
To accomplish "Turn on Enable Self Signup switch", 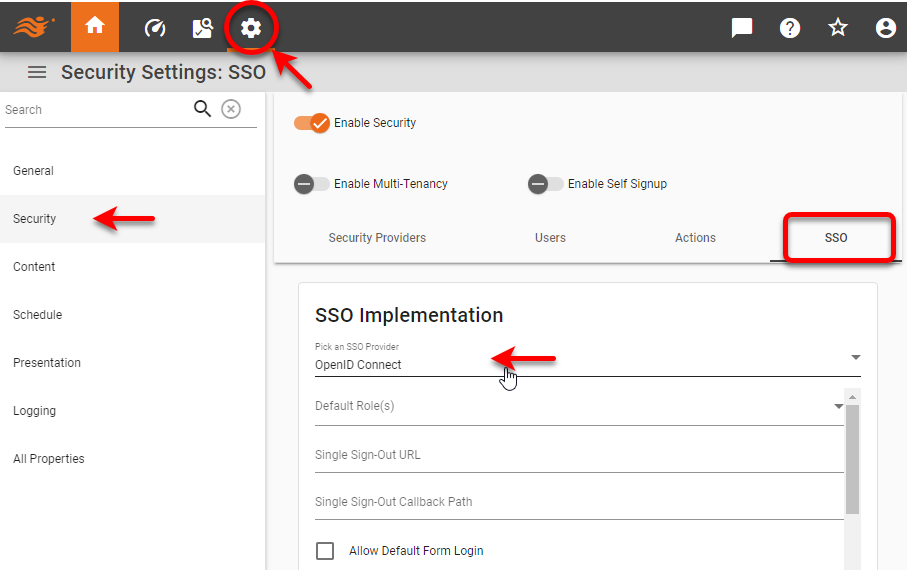I will coord(545,184).
